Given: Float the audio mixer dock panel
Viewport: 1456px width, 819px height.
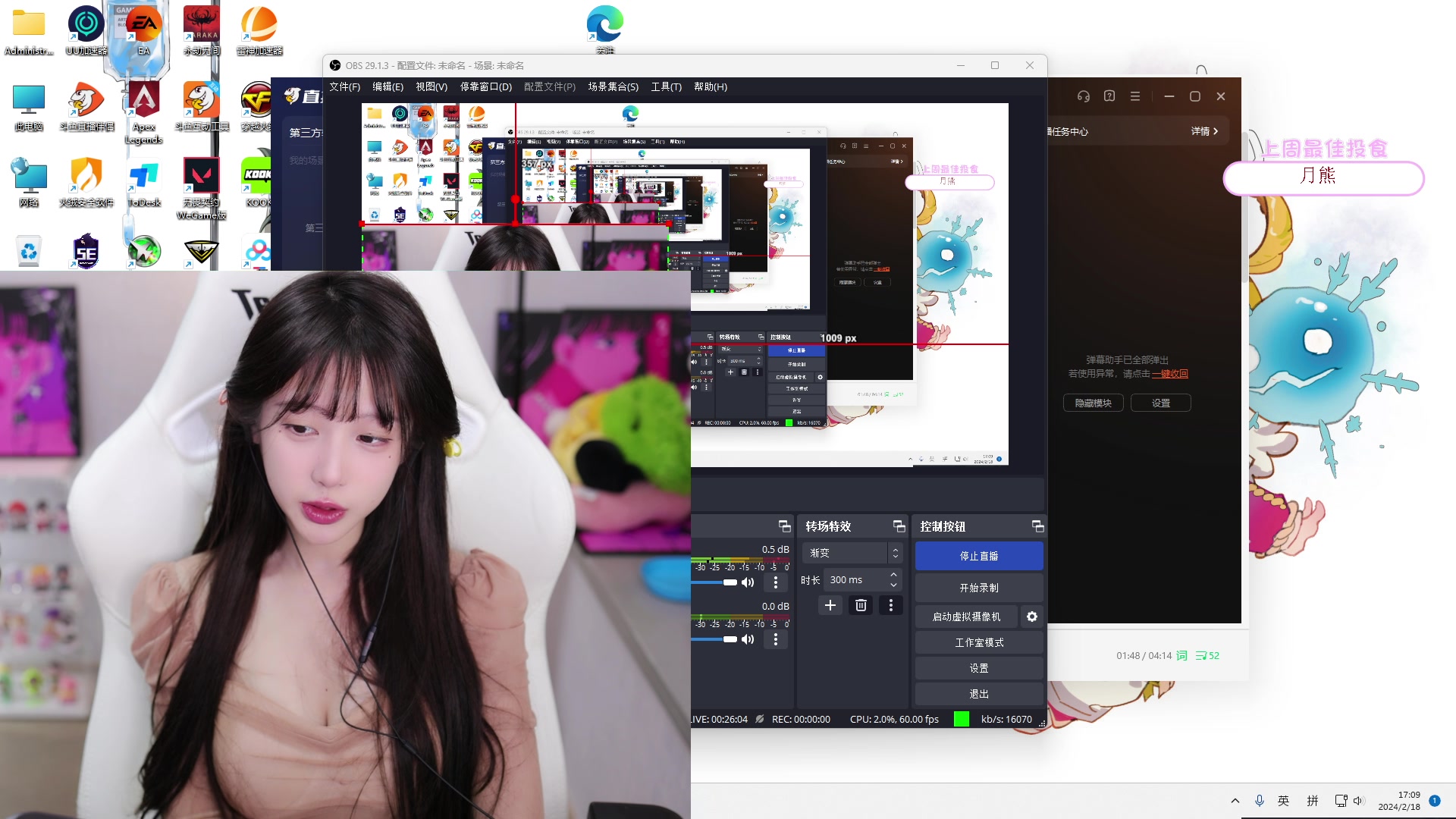Looking at the screenshot, I should [x=785, y=526].
